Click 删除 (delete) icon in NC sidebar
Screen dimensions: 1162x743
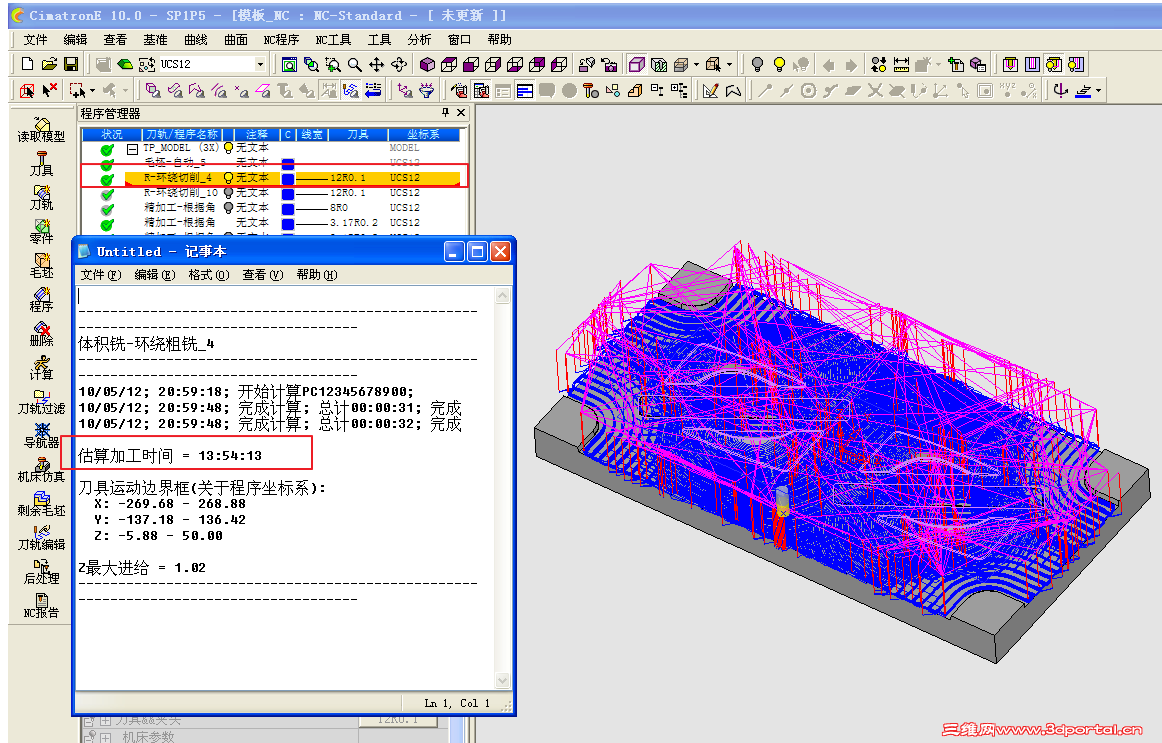(x=42, y=333)
